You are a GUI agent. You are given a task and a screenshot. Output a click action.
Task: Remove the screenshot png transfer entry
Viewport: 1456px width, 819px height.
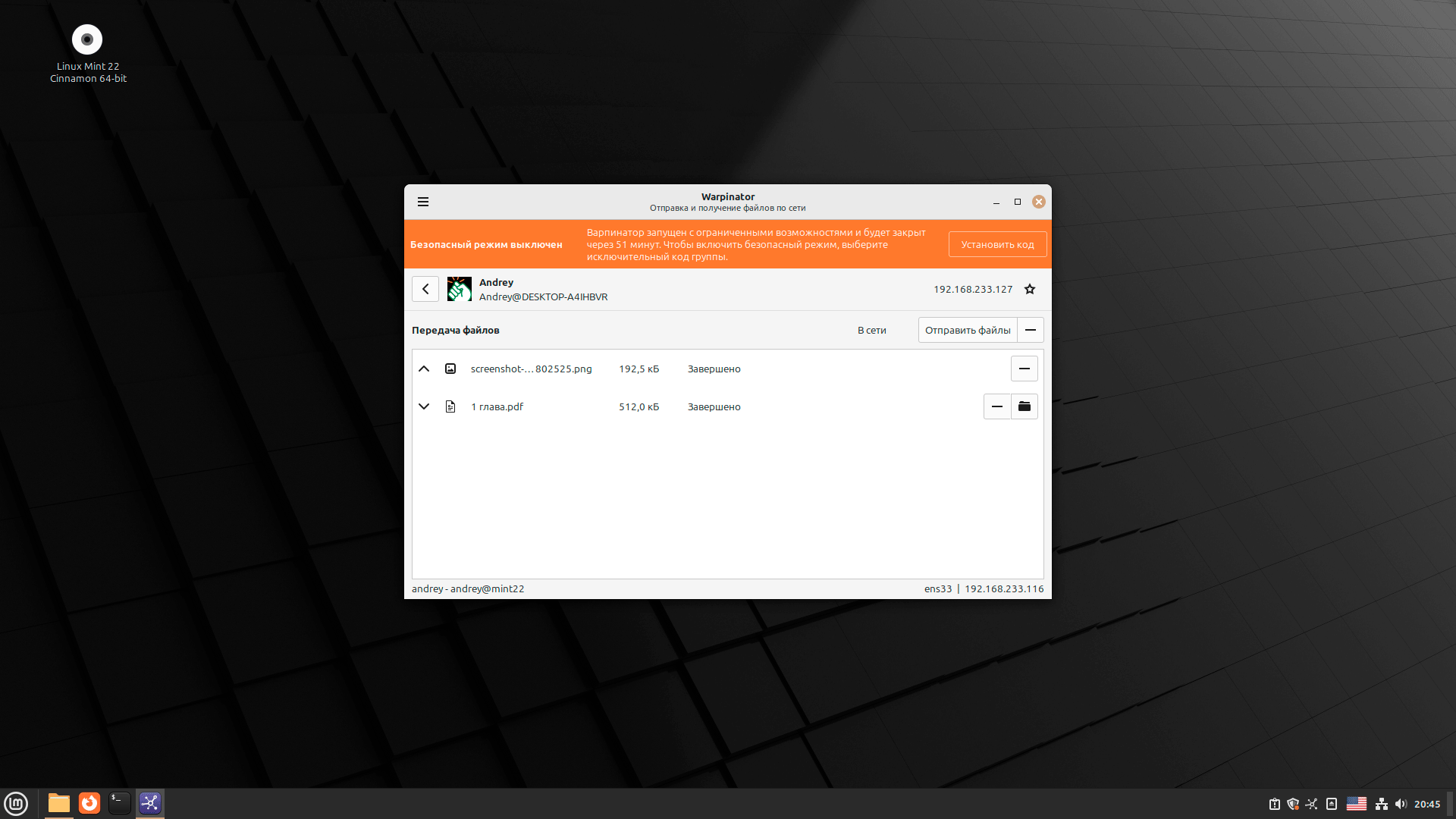point(1024,369)
